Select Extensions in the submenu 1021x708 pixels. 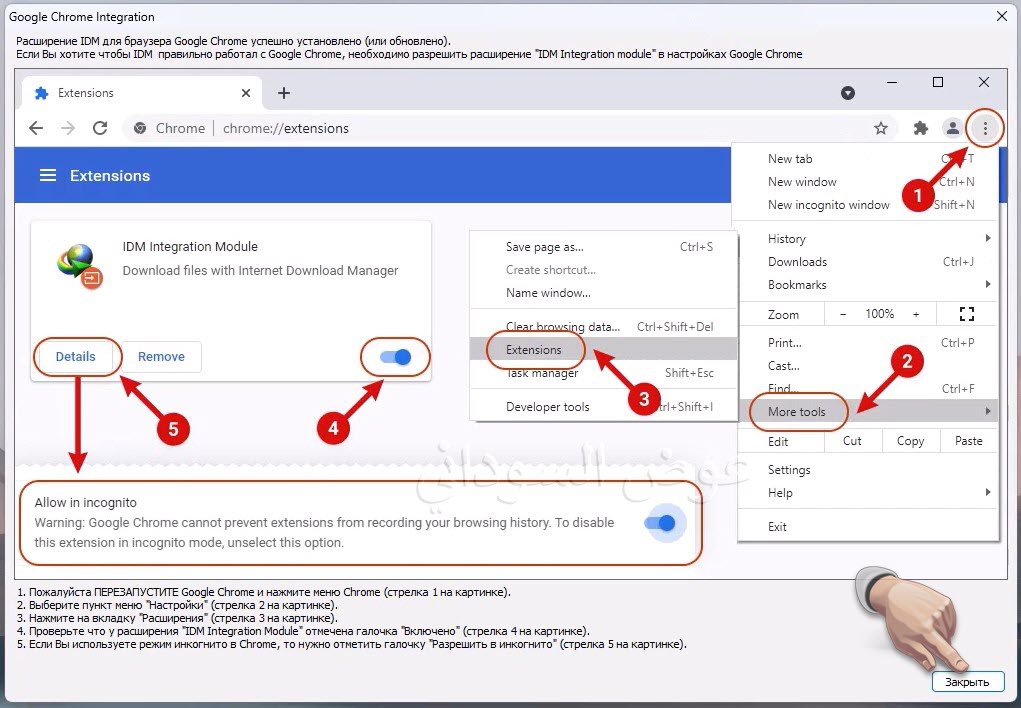pos(534,350)
